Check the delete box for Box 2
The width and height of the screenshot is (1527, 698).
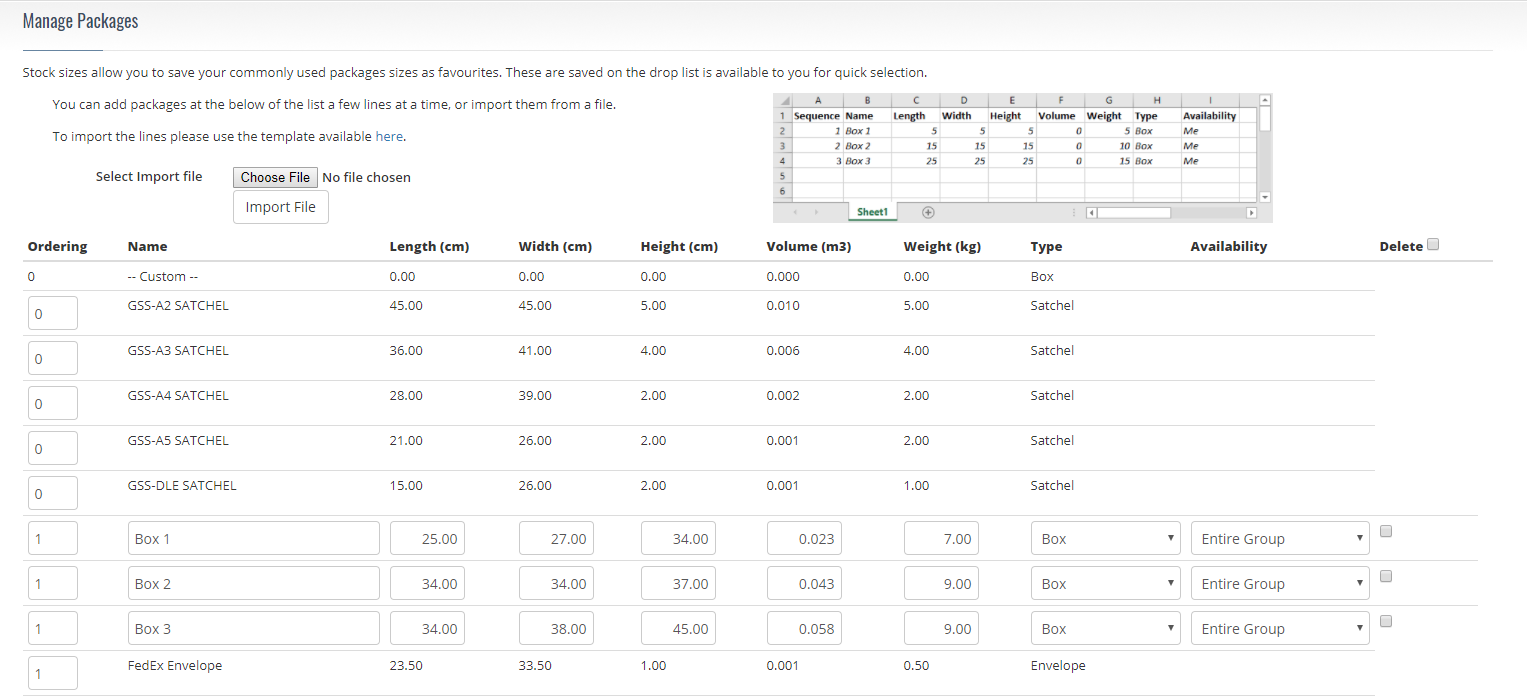point(1386,576)
